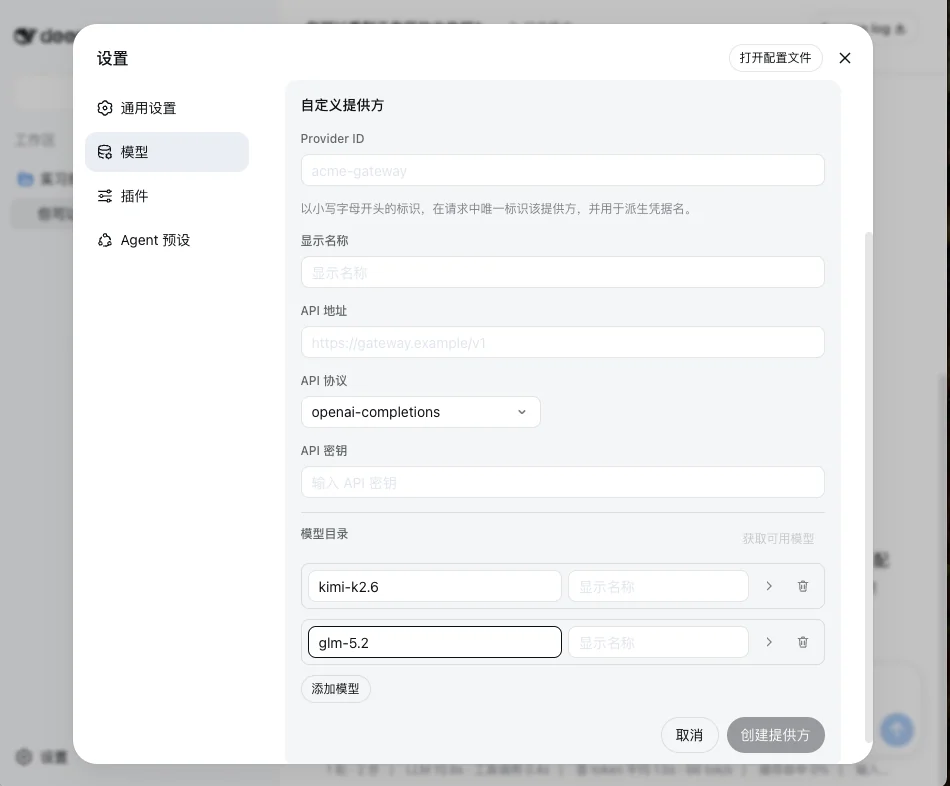Focus the API 密钥 input field
The image size is (950, 786).
coord(562,482)
